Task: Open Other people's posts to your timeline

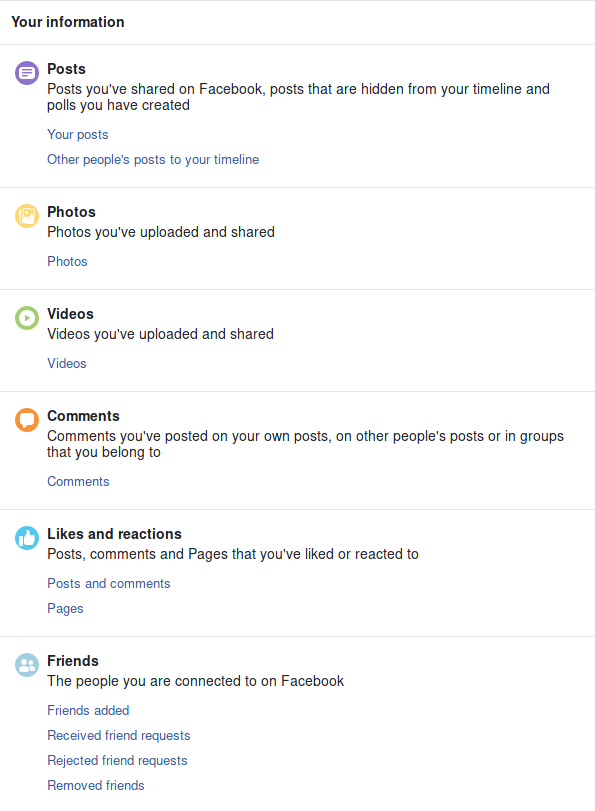Action: 153,159
